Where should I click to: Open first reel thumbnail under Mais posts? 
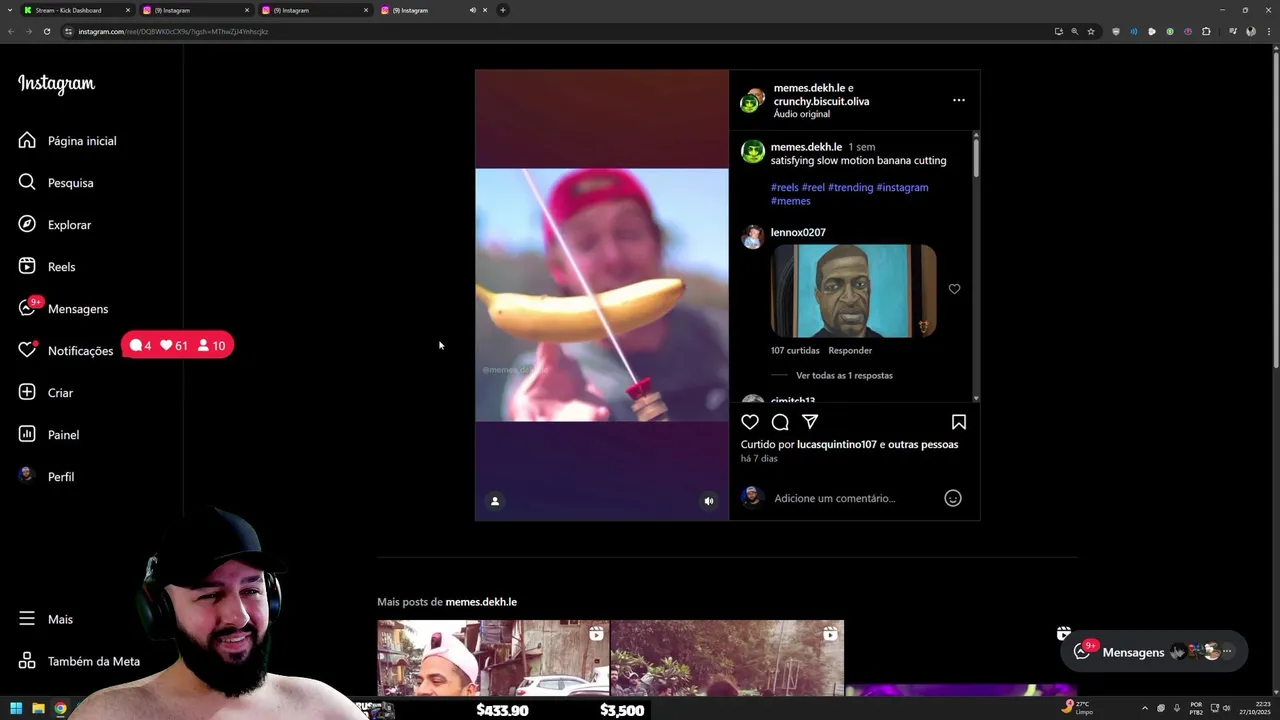(x=493, y=658)
